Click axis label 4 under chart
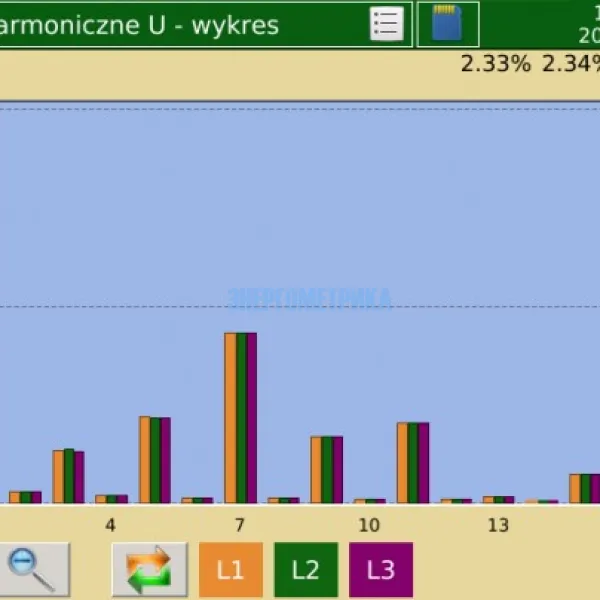600x600 pixels. [x=110, y=525]
